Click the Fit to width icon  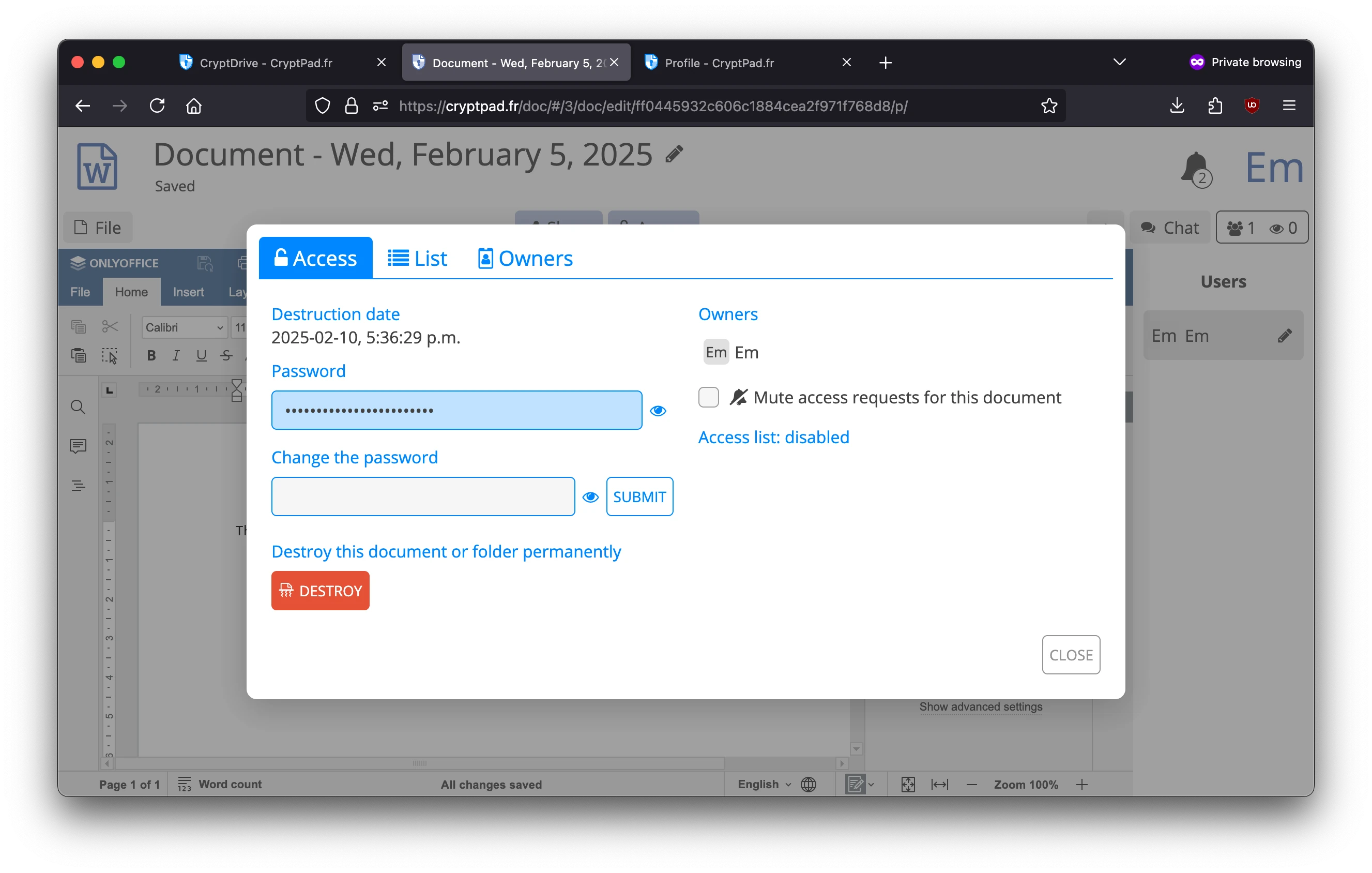939,785
